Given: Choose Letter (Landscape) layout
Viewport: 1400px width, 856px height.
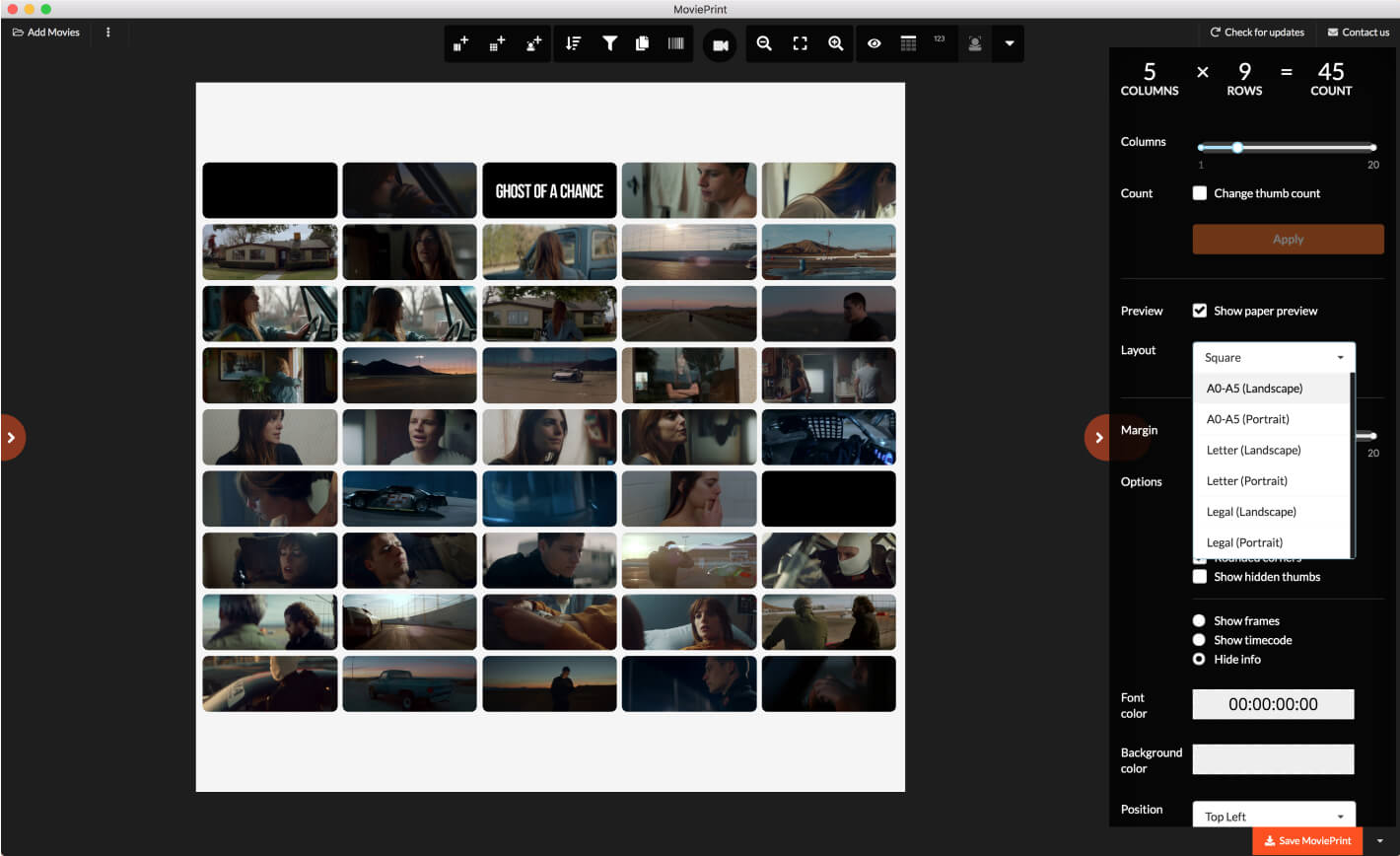Looking at the screenshot, I should [x=1272, y=450].
